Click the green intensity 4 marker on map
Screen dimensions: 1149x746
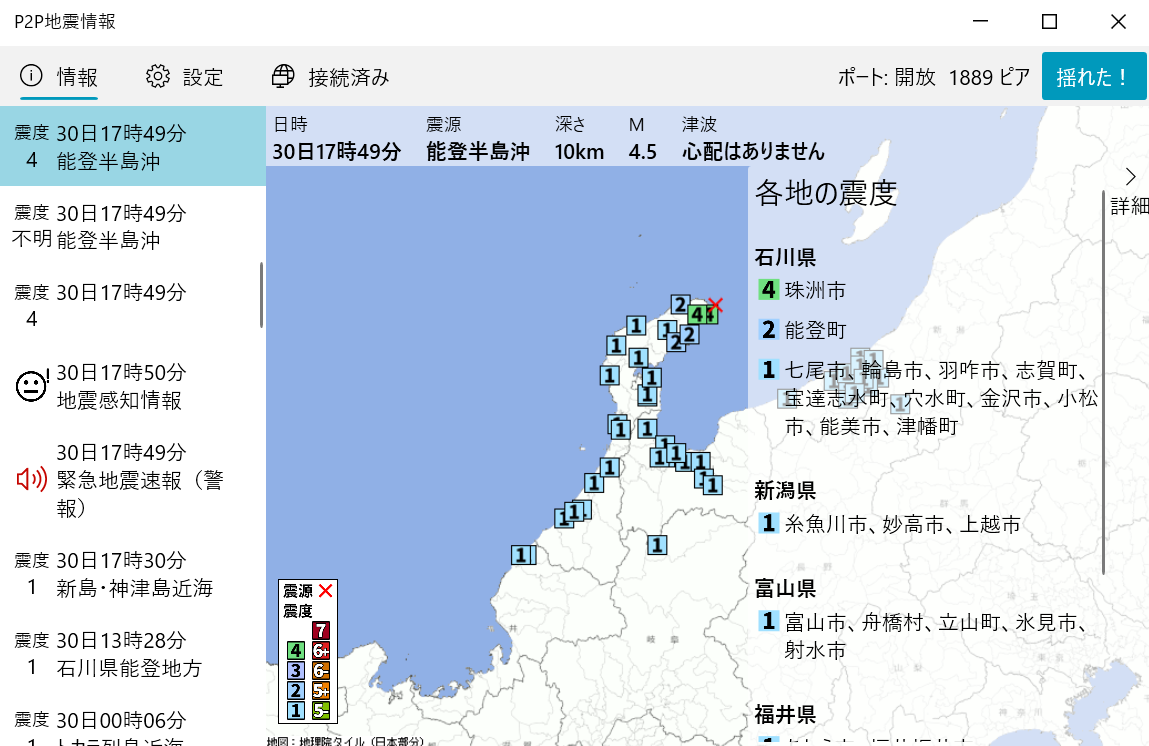(698, 314)
